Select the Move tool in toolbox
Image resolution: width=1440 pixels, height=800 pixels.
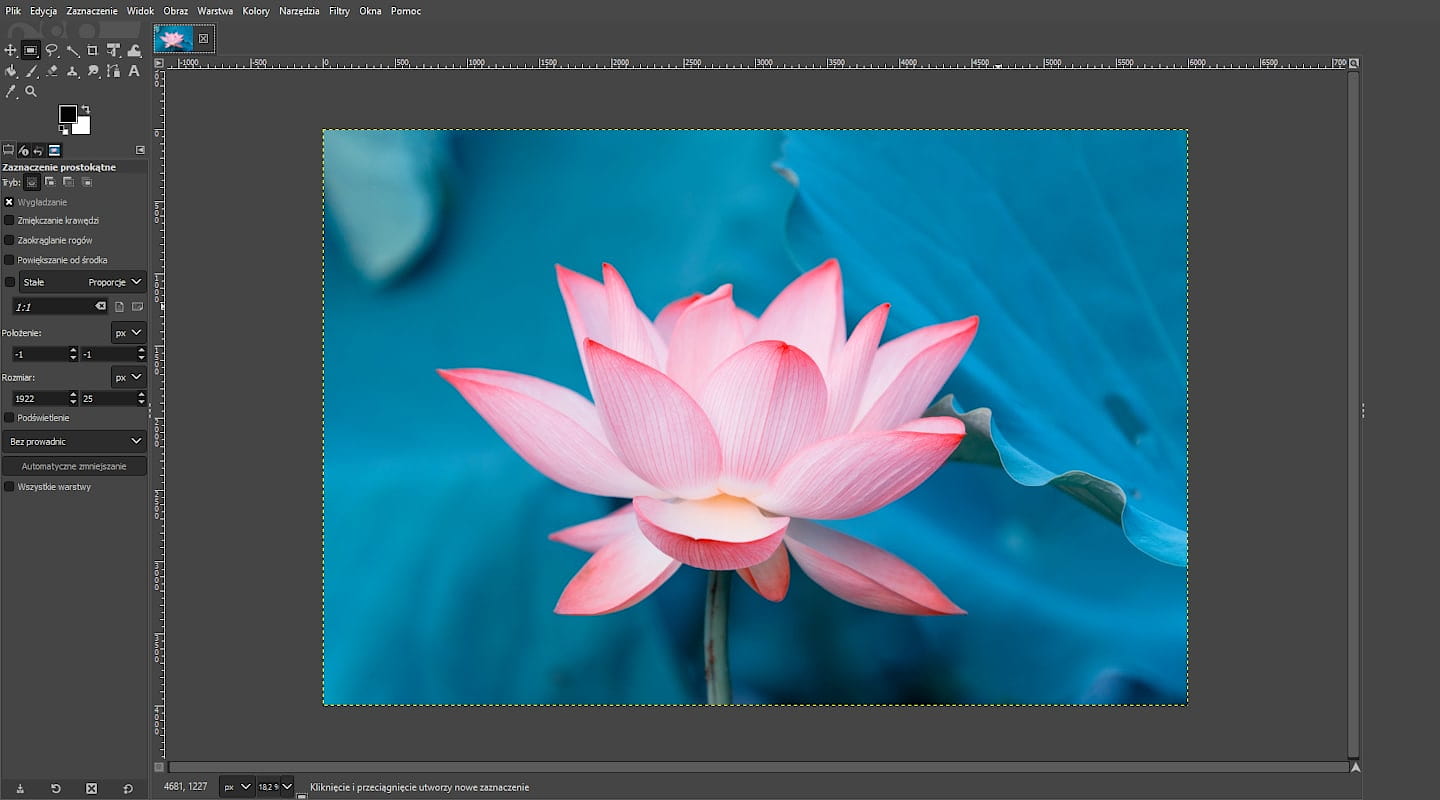pyautogui.click(x=10, y=50)
